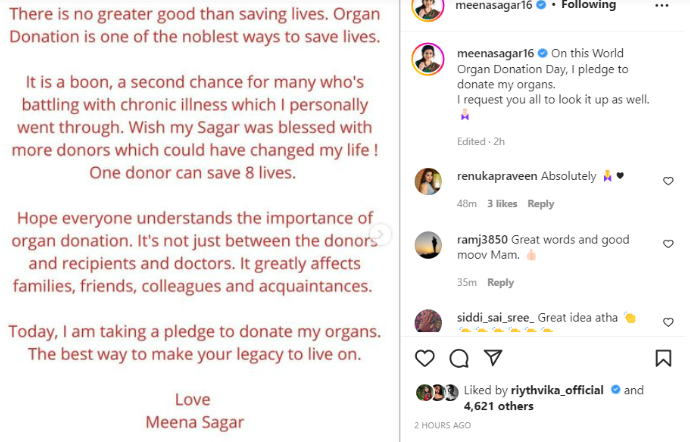
Task: Open siddi_sai_sree_ username link
Action: (496, 317)
